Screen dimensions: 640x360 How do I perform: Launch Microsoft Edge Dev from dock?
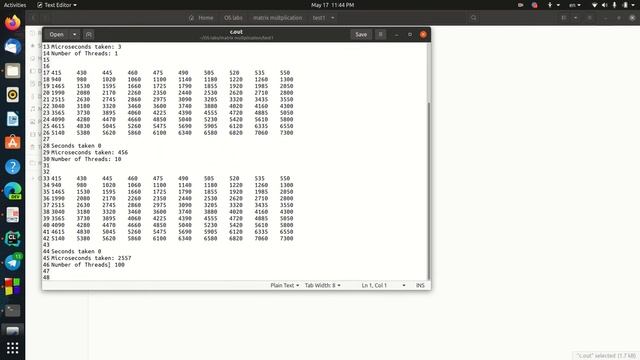[x=13, y=191]
